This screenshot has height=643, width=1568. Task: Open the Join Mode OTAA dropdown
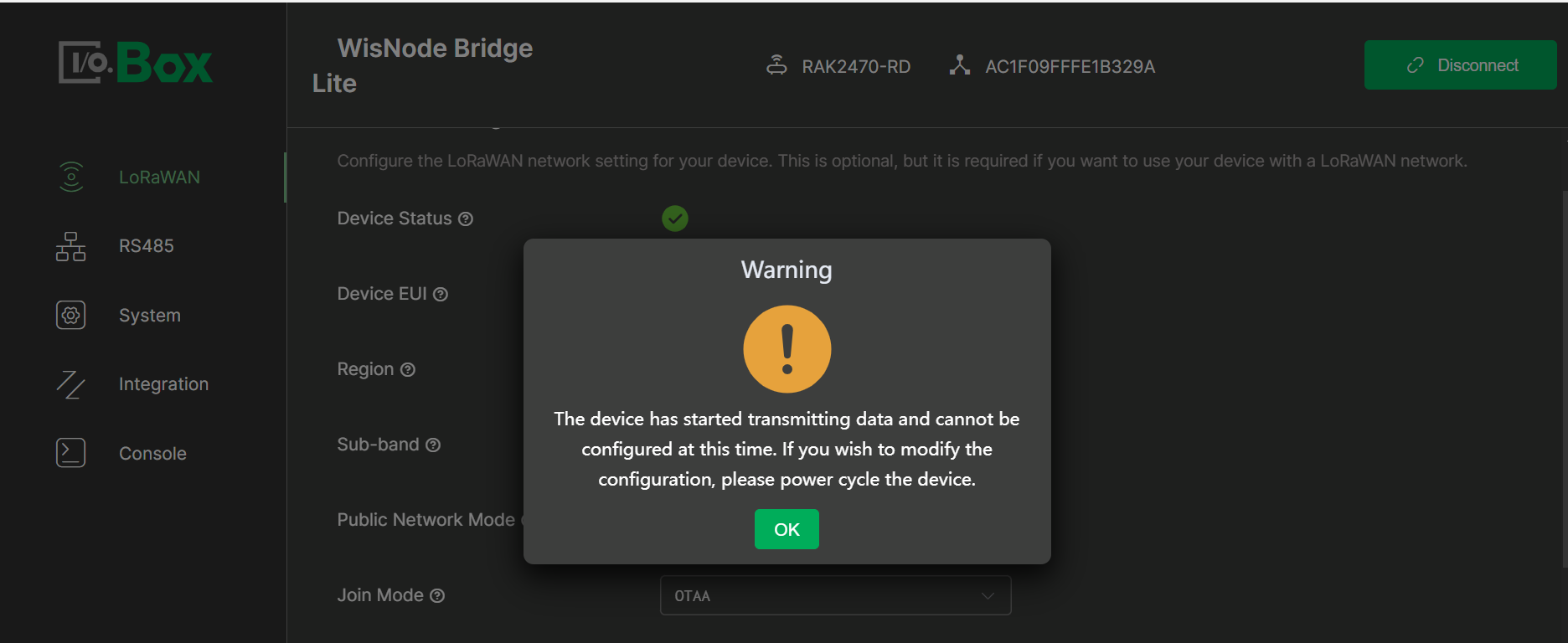point(836,595)
